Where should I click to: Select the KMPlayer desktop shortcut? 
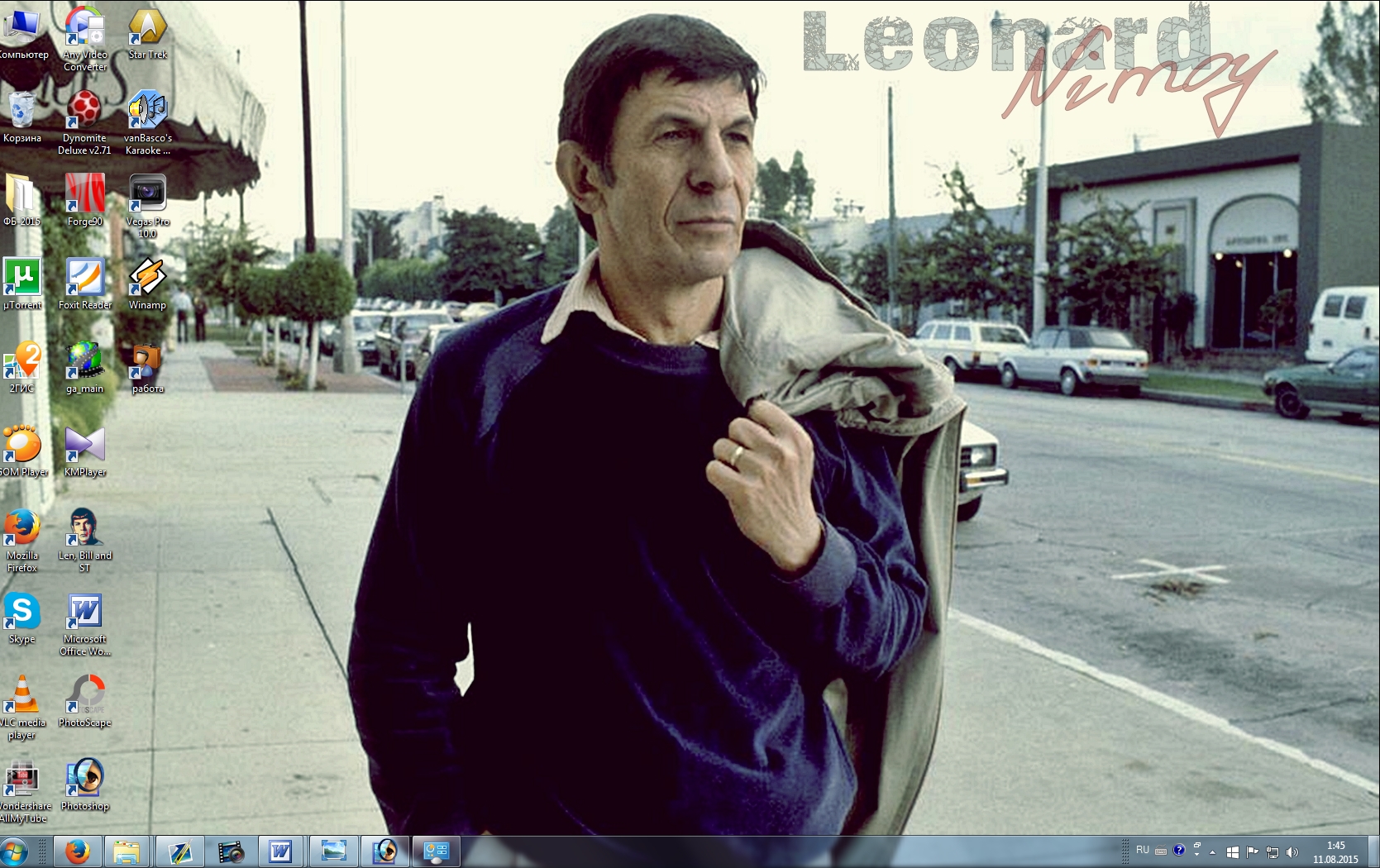click(x=85, y=451)
